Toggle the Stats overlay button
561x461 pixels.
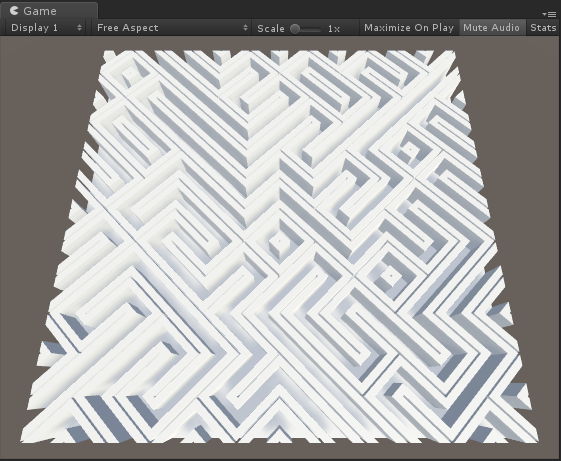pyautogui.click(x=543, y=28)
